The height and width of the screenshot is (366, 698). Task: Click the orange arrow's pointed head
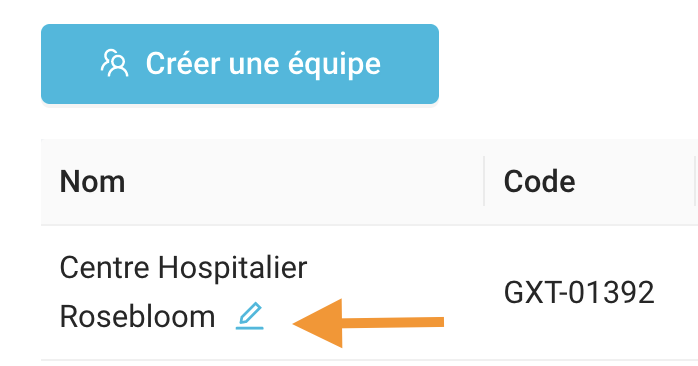pyautogui.click(x=317, y=323)
